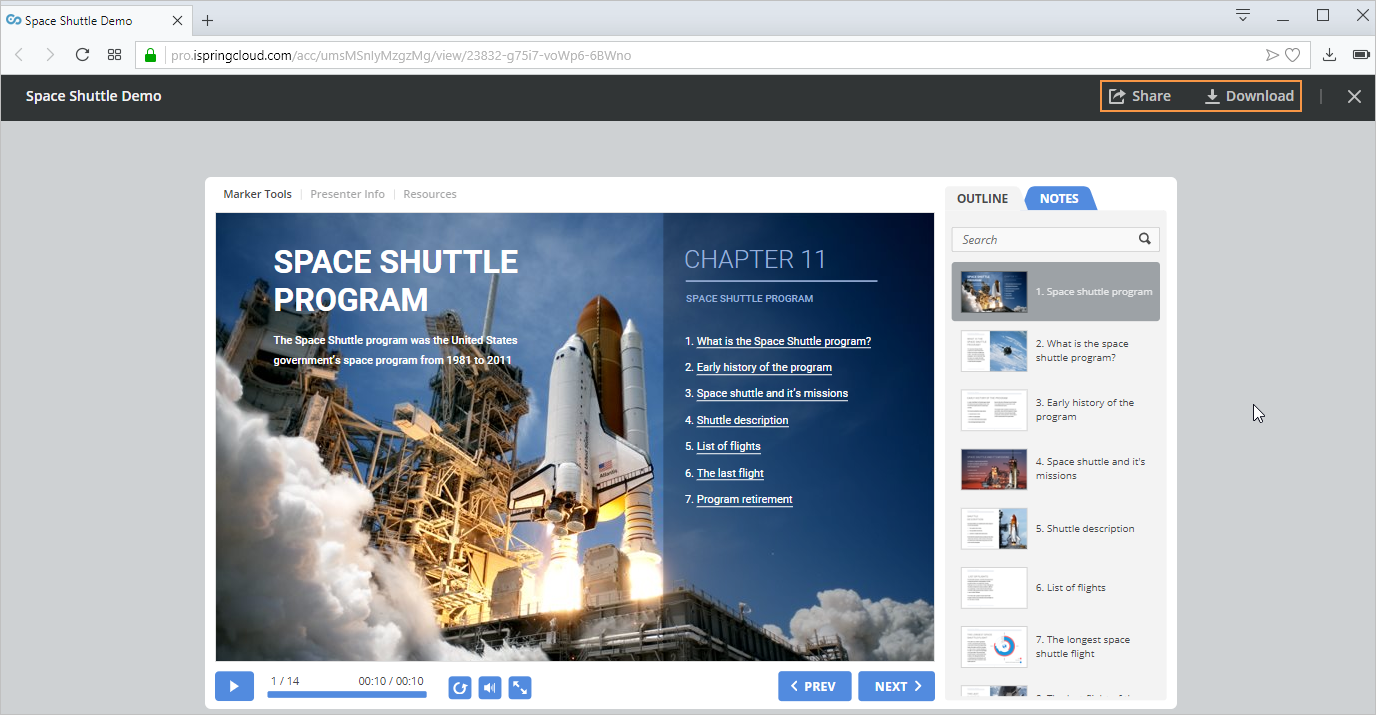Open the 'List of flights' slide link
Screen dimensions: 1376x715
coord(729,446)
